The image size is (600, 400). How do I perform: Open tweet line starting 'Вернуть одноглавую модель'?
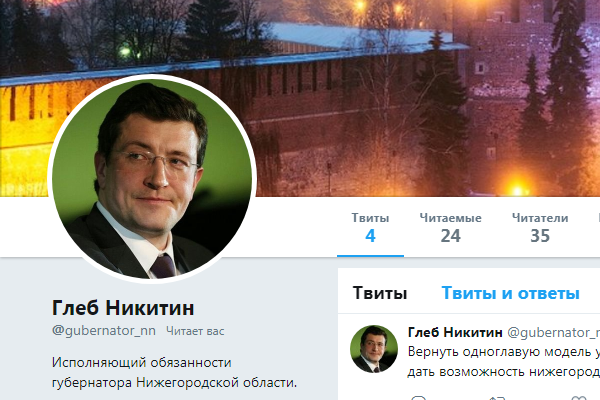click(x=504, y=352)
